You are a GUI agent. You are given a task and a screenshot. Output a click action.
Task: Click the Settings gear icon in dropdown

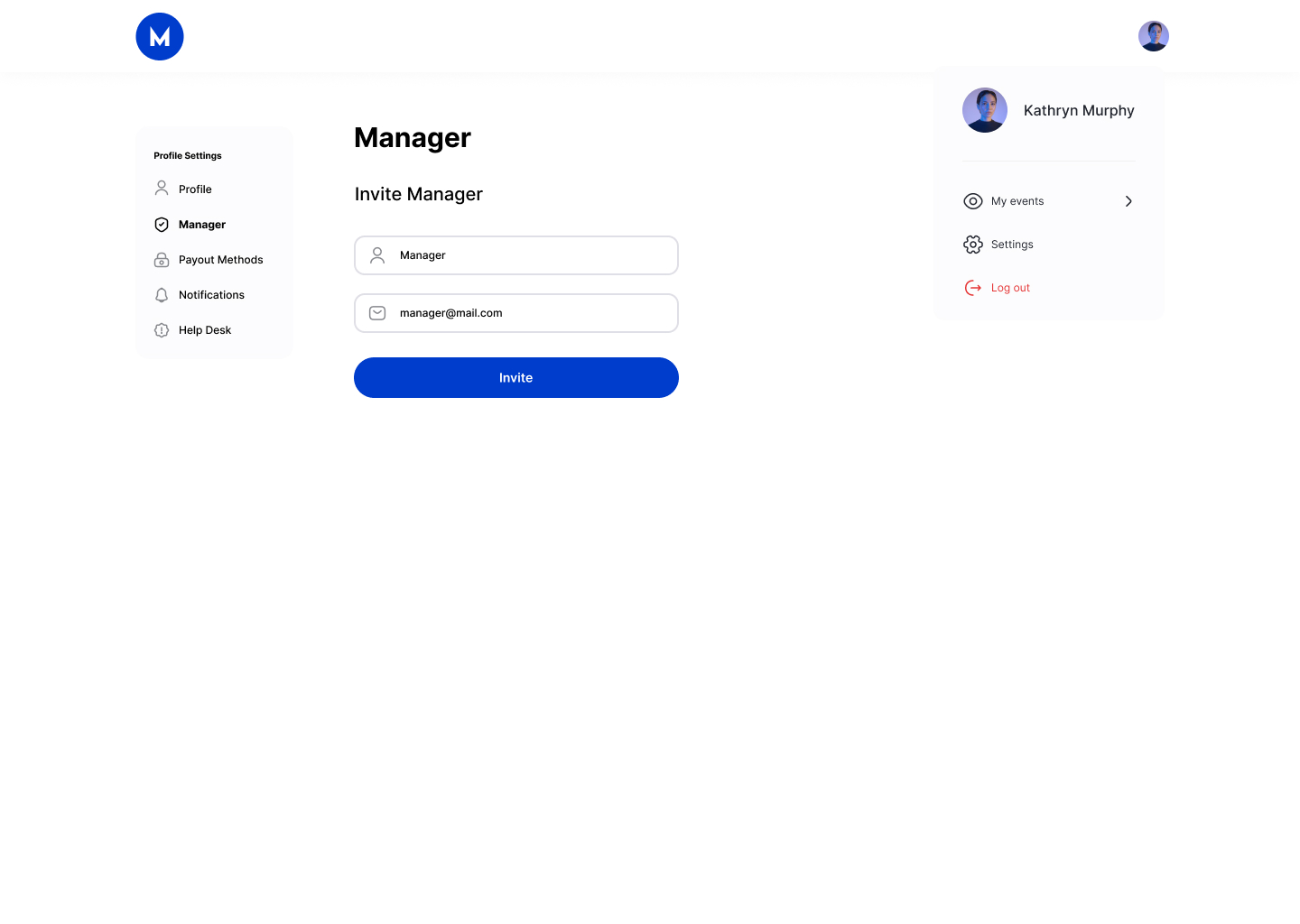pos(972,245)
